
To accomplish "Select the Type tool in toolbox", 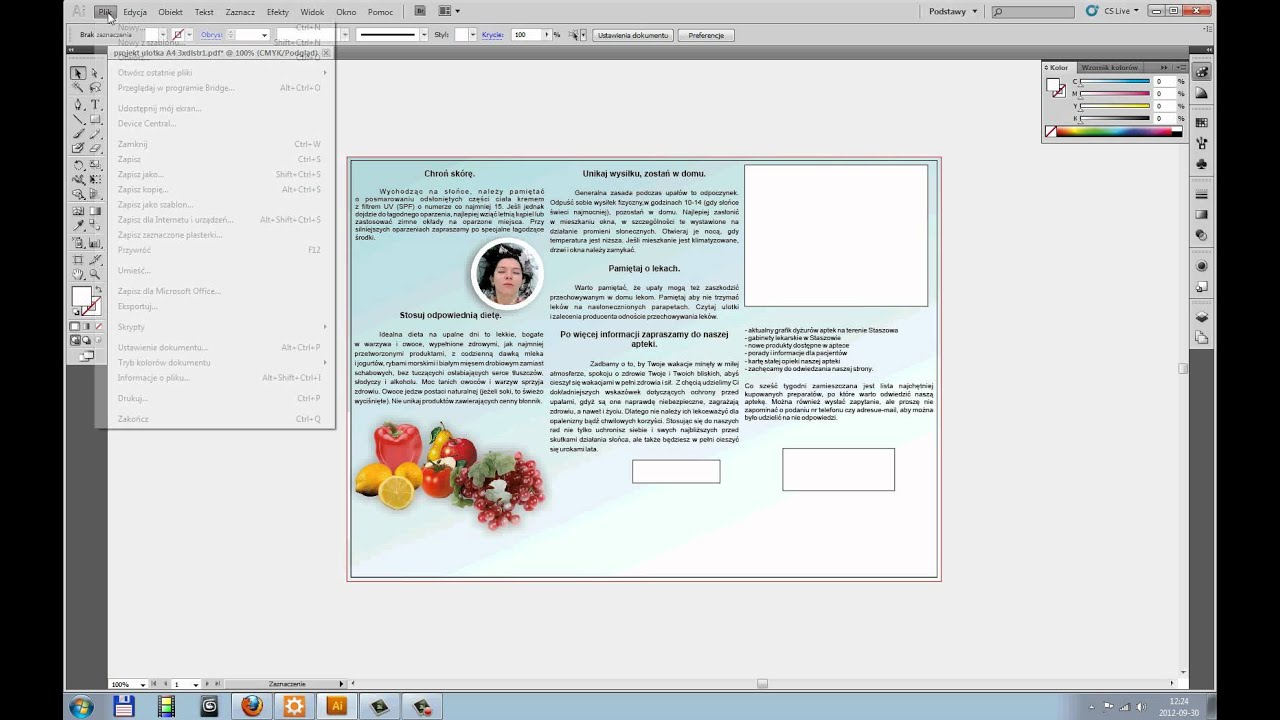I will pos(95,104).
